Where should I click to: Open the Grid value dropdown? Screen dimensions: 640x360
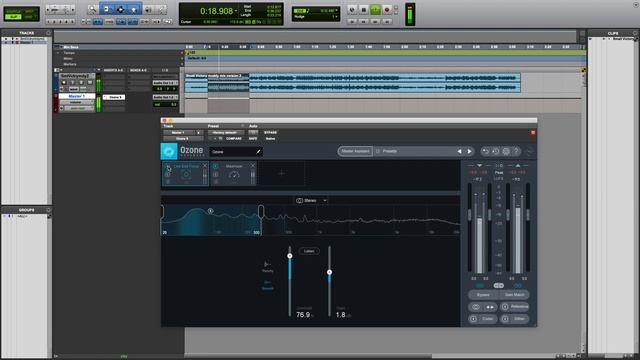[x=336, y=11]
